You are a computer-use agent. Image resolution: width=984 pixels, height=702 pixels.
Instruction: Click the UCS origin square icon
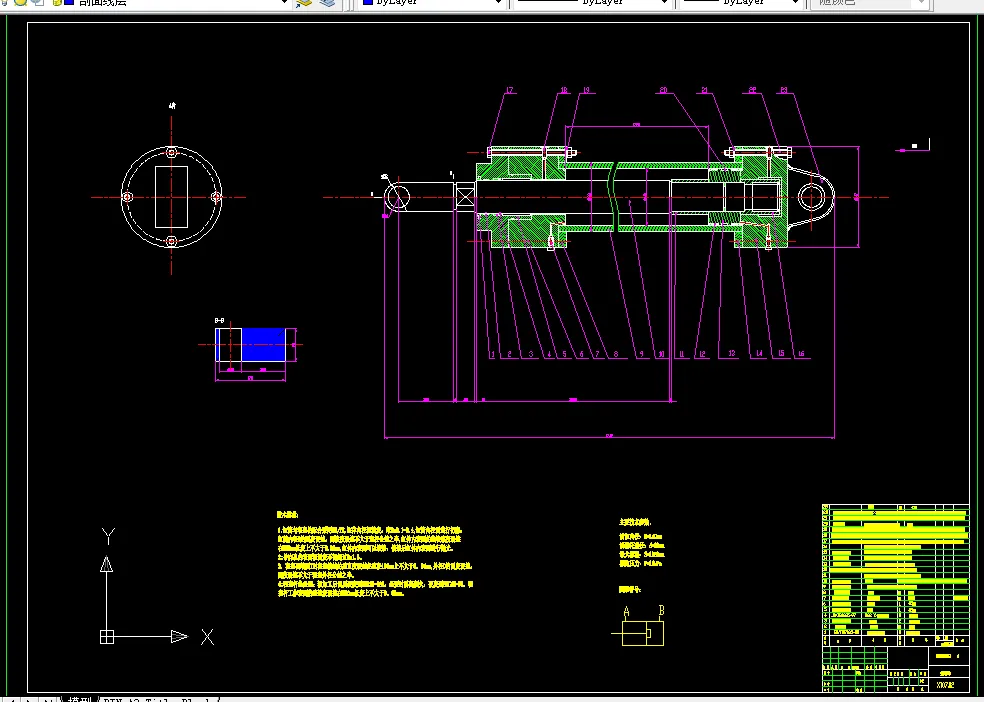(x=107, y=637)
